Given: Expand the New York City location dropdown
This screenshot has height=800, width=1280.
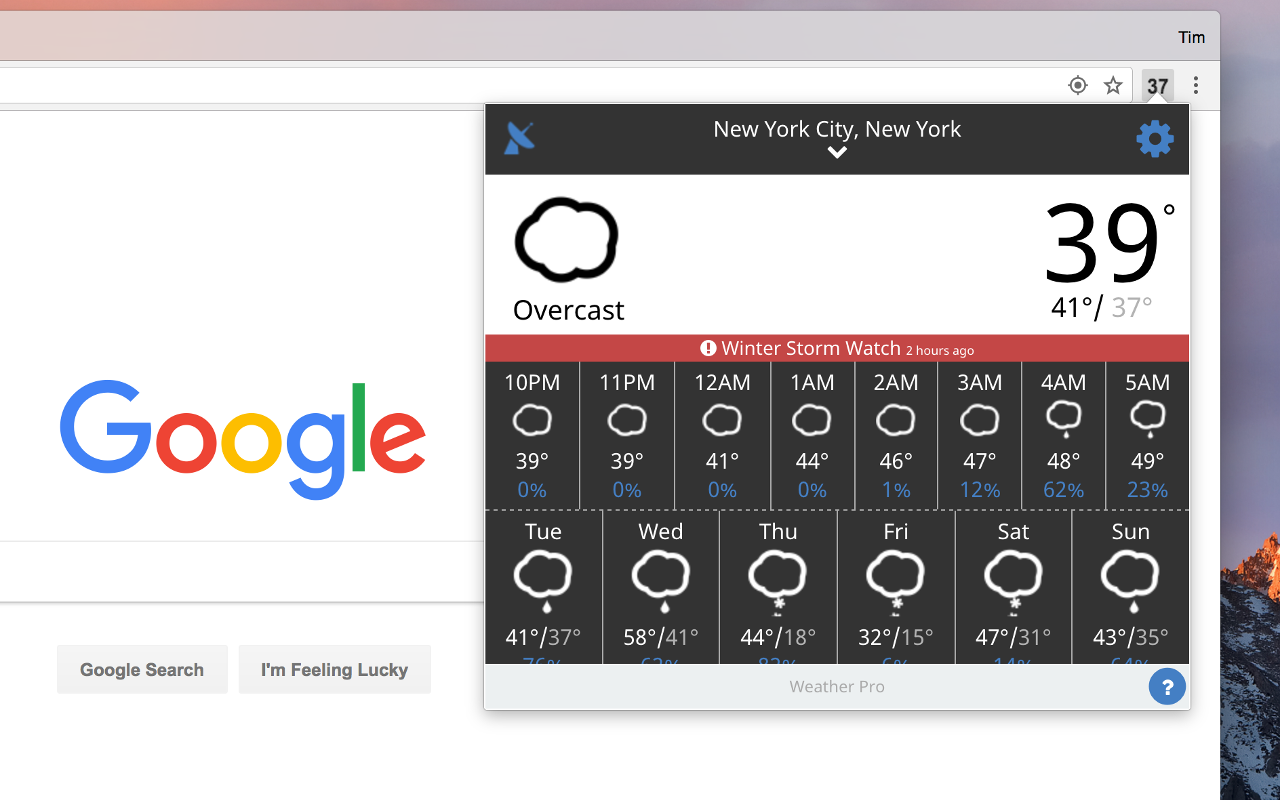Looking at the screenshot, I should pos(837,152).
